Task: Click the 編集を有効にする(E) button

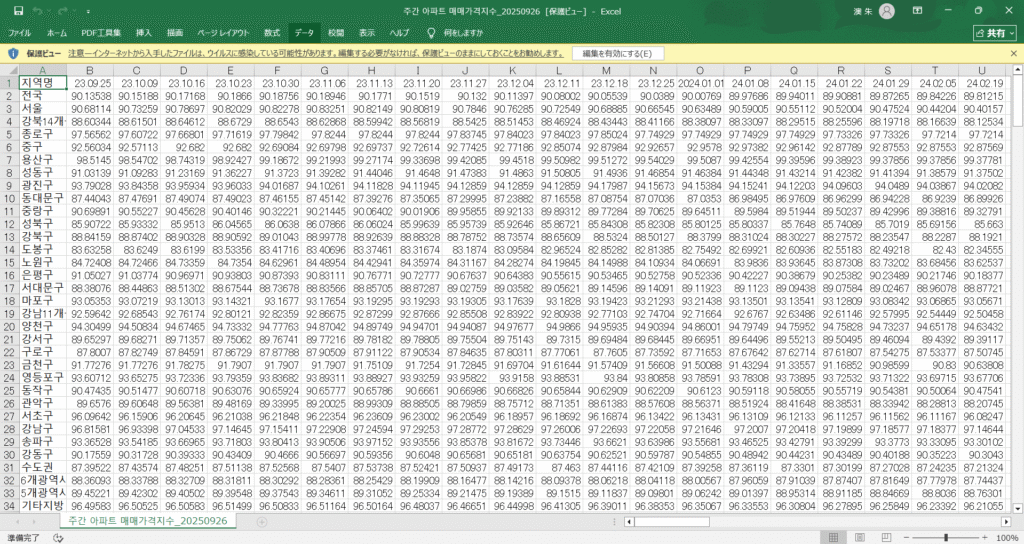Action: [x=617, y=53]
